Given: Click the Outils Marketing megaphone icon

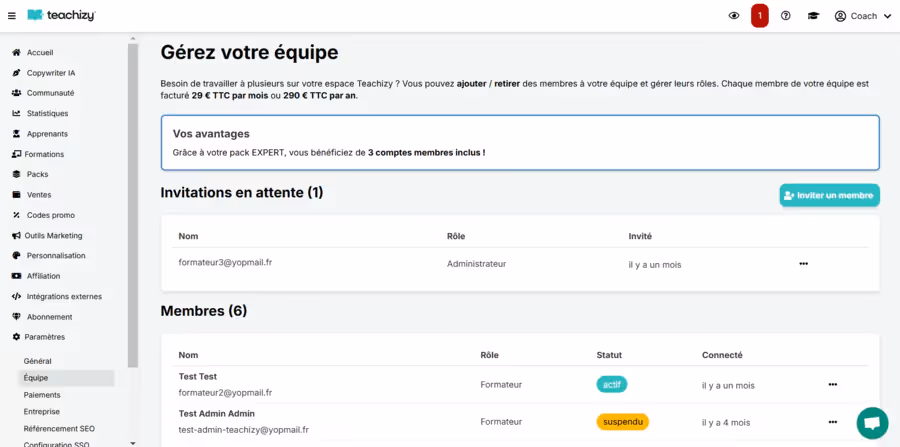Looking at the screenshot, I should (x=16, y=236).
